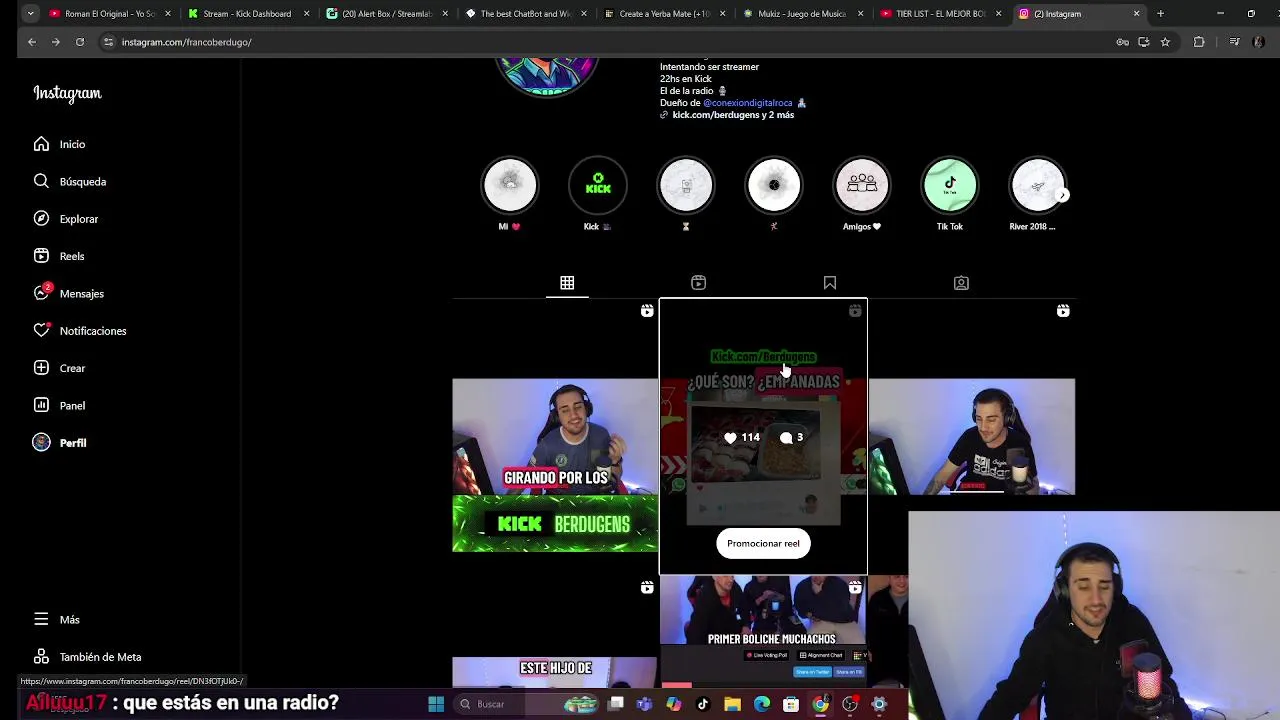Expand También de Meta
1280x720 pixels.
click(x=87, y=657)
